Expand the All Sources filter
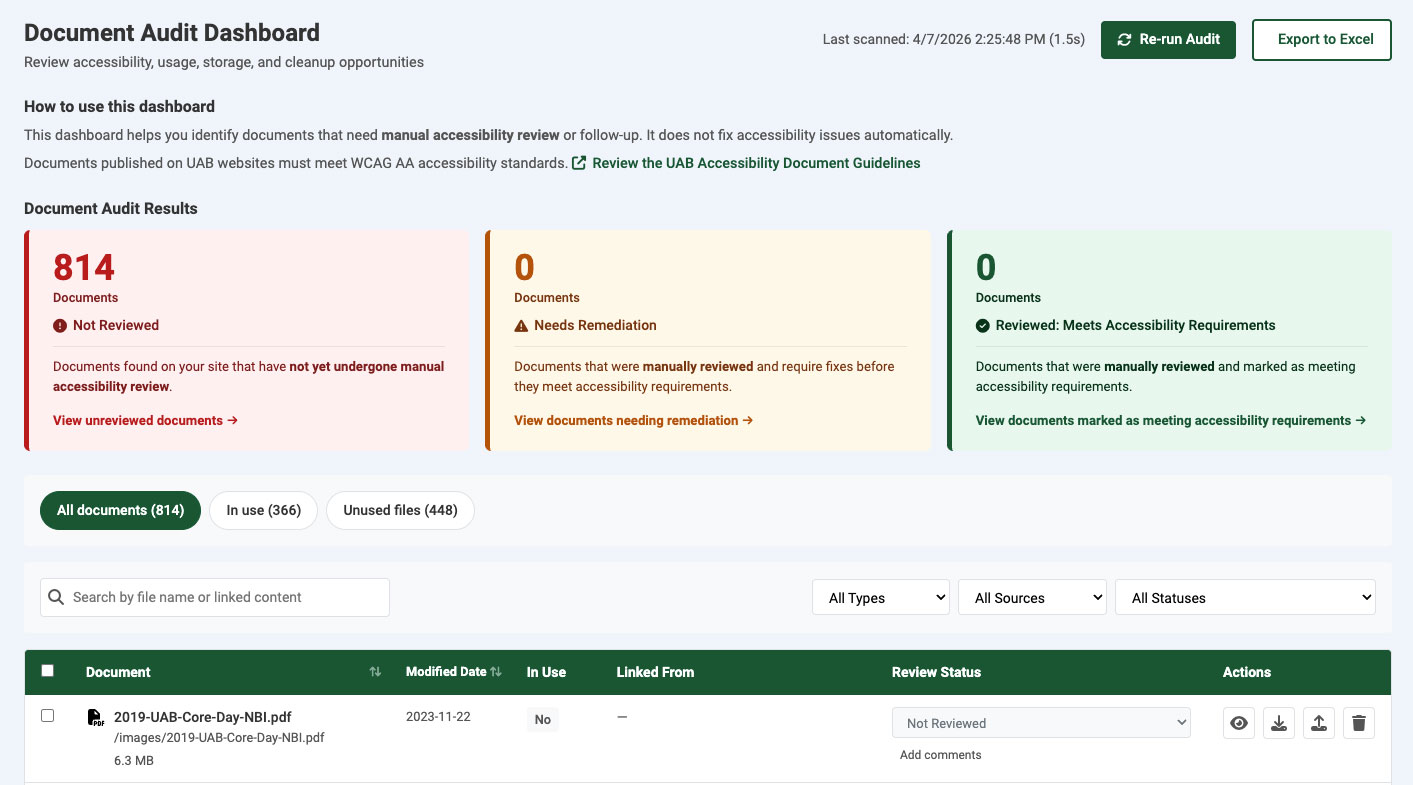 (1032, 598)
